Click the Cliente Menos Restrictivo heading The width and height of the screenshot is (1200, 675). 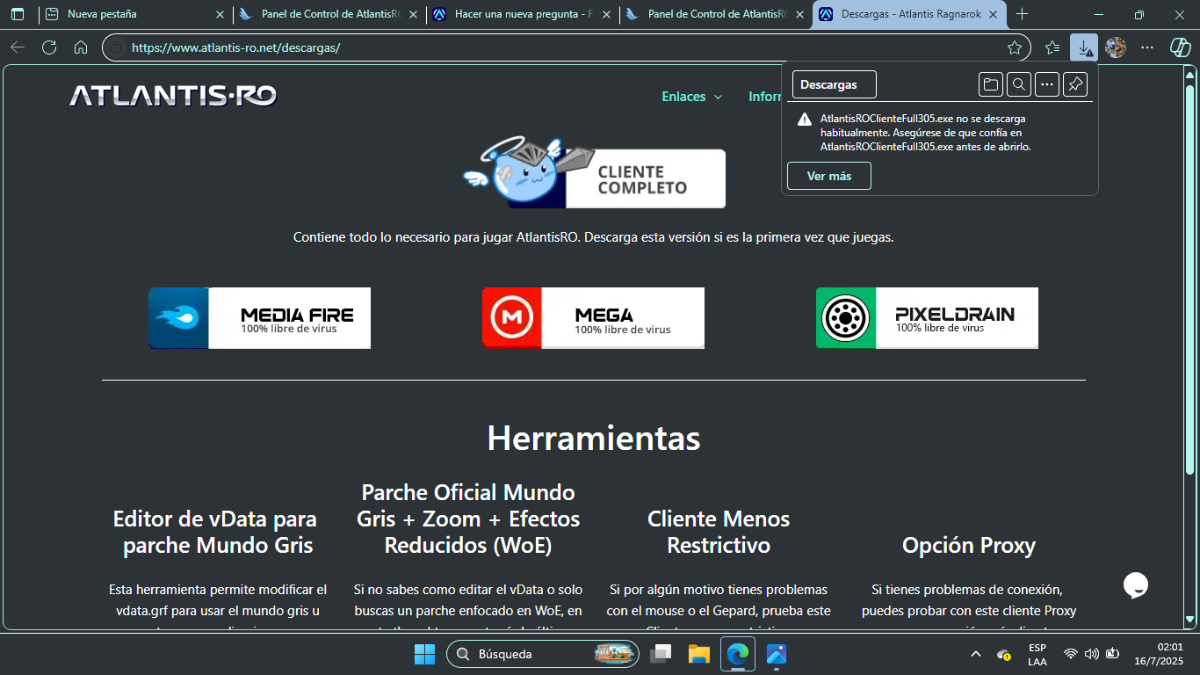pyautogui.click(x=718, y=532)
